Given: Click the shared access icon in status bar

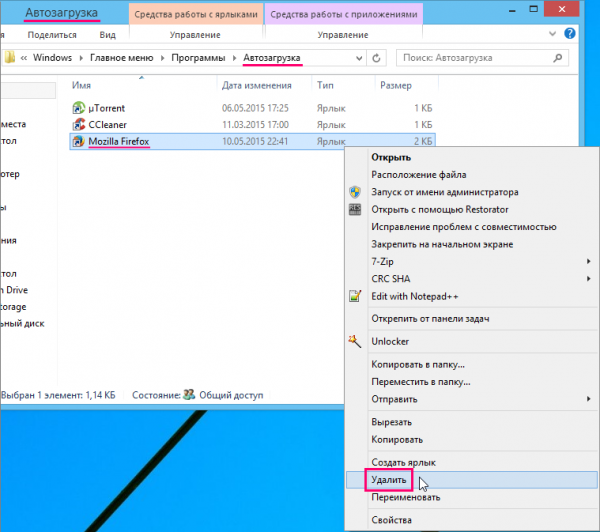Looking at the screenshot, I should [189, 395].
